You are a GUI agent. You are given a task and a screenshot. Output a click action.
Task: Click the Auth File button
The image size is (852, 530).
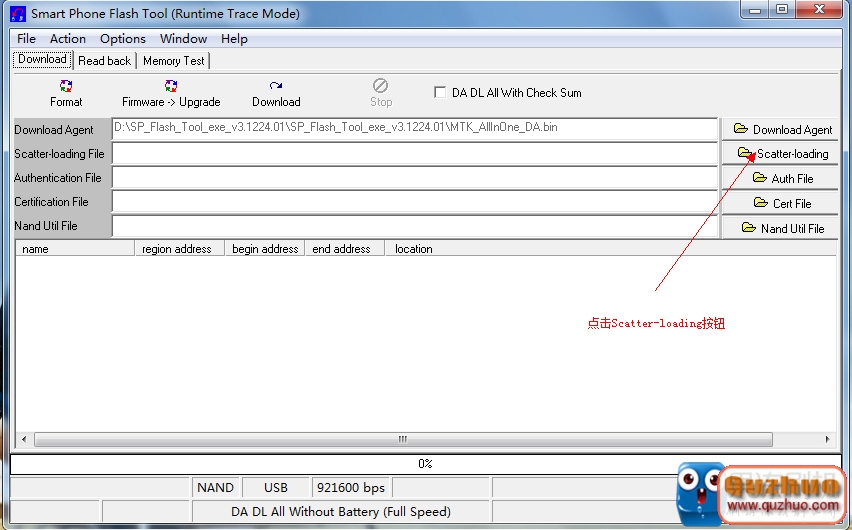(780, 178)
